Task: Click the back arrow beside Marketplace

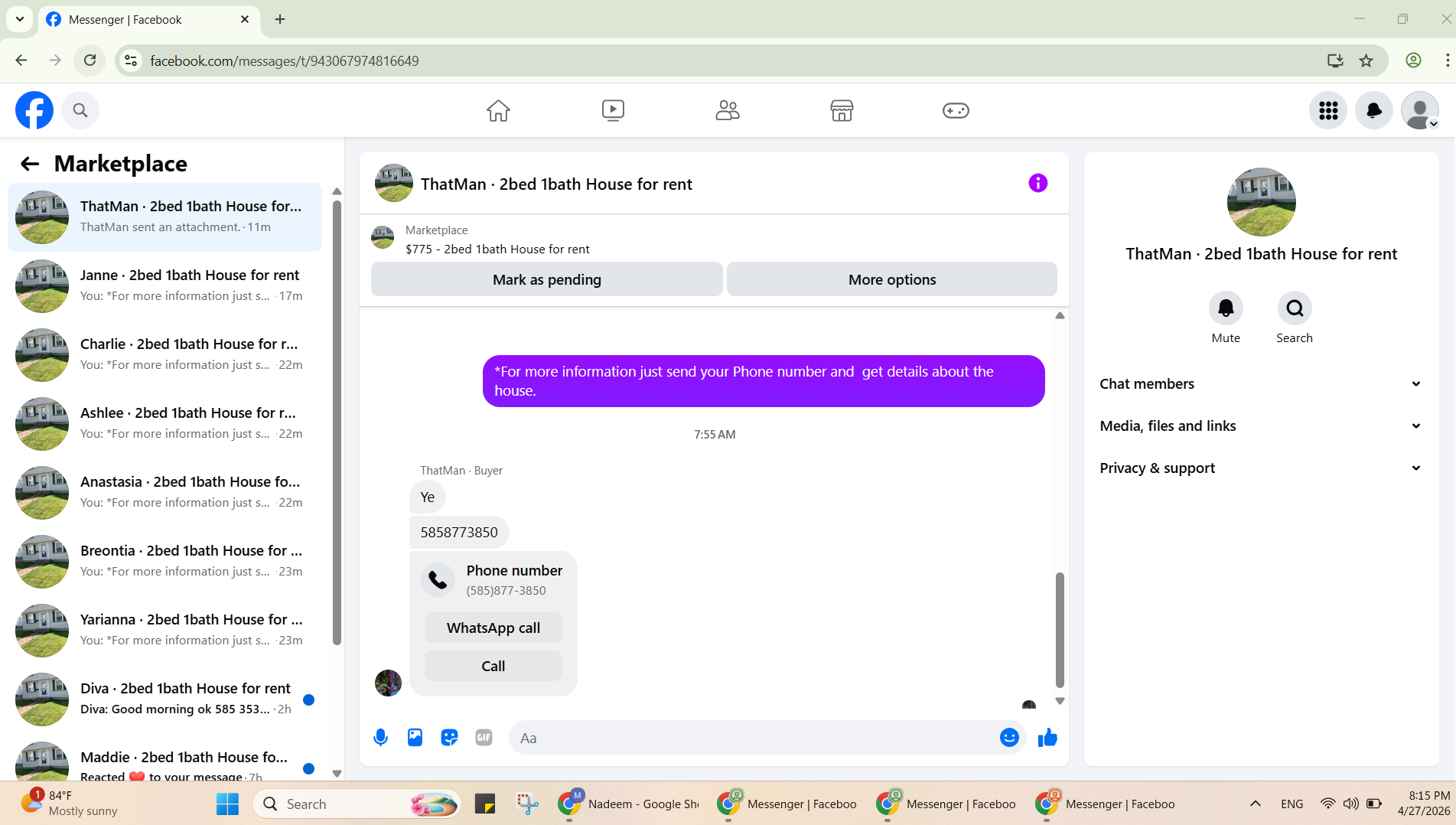Action: [x=30, y=163]
